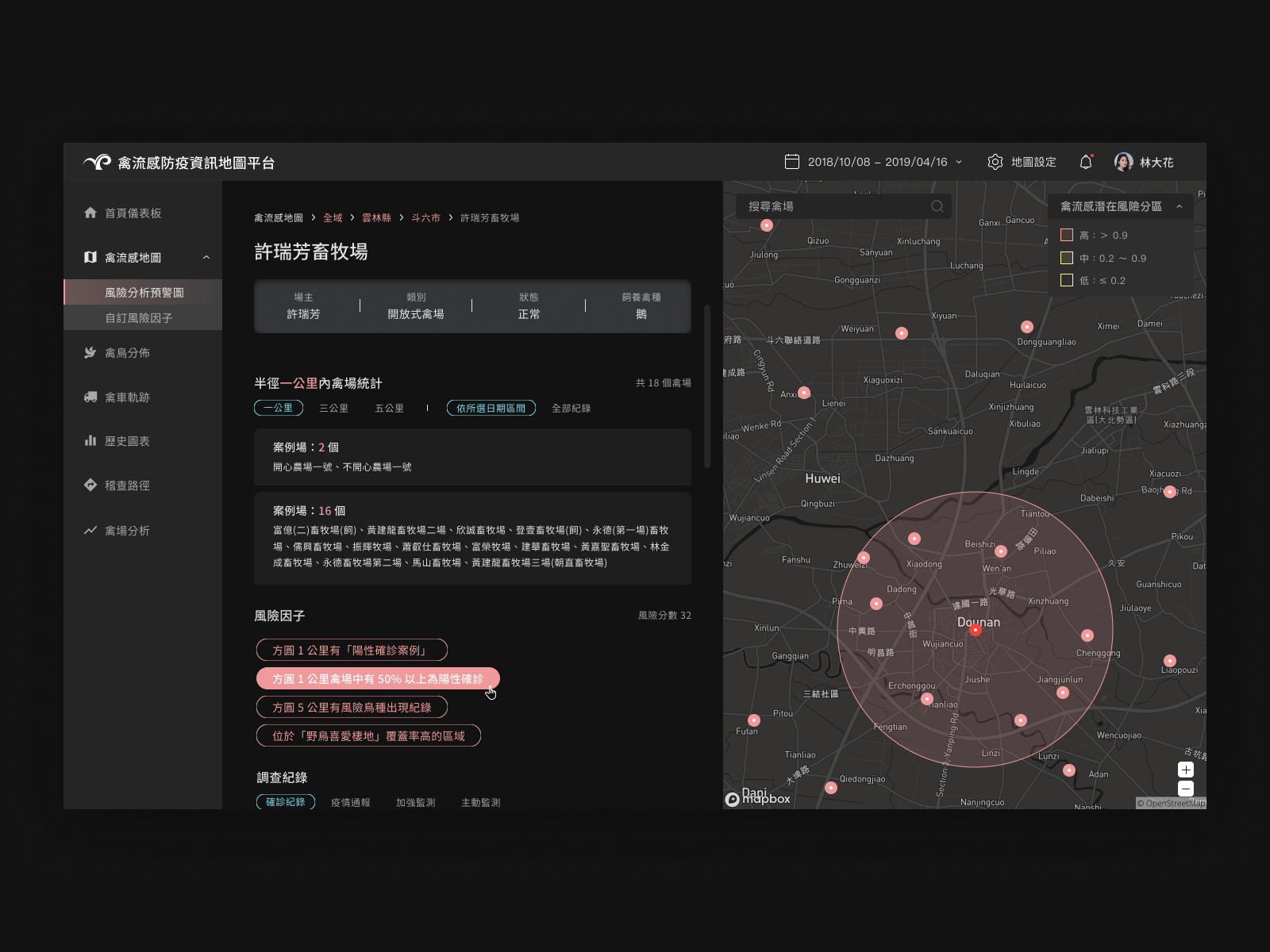This screenshot has height=952, width=1270.
Task: Click farm marker near Liaopouzi
Action: point(1170,661)
